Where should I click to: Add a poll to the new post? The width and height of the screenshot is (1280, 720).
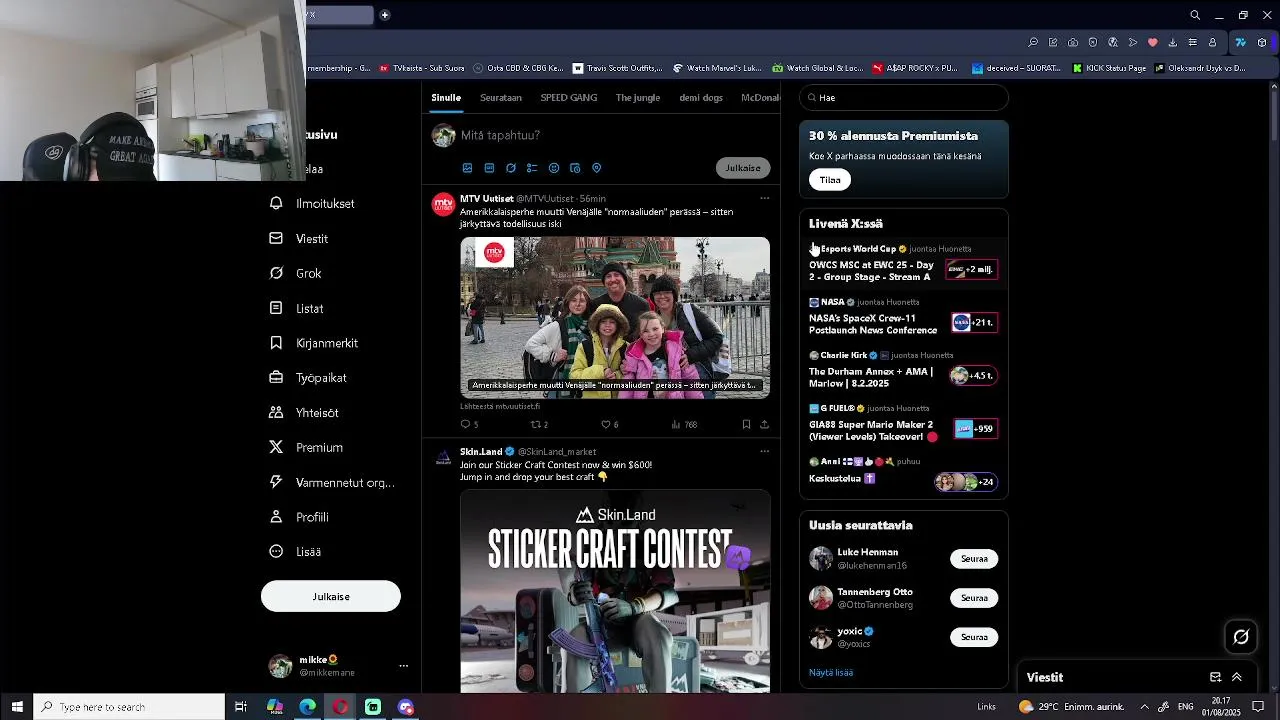click(x=532, y=168)
